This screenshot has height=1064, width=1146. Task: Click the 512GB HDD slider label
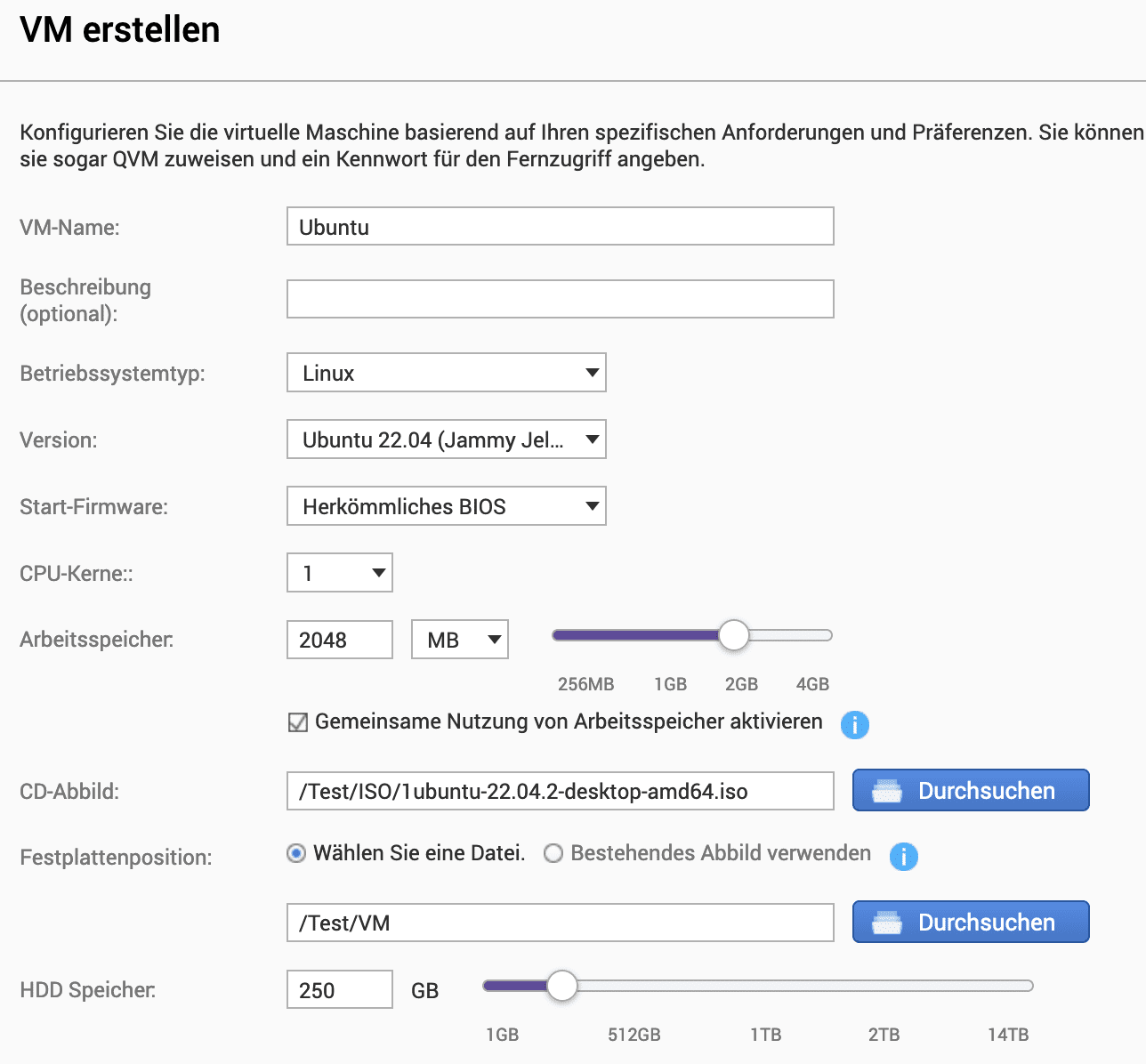634,1035
